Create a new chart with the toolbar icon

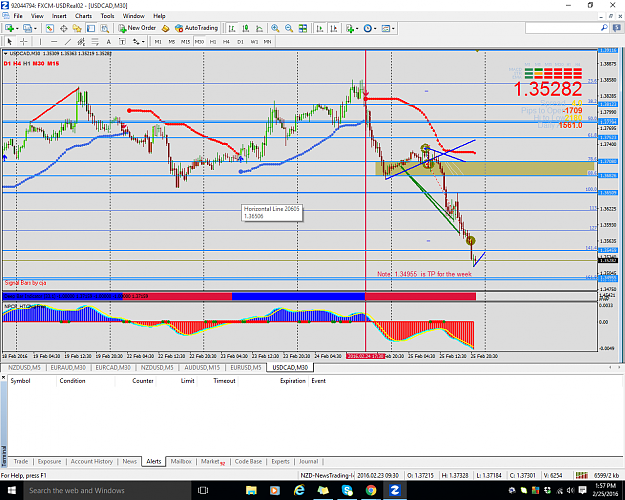9,28
